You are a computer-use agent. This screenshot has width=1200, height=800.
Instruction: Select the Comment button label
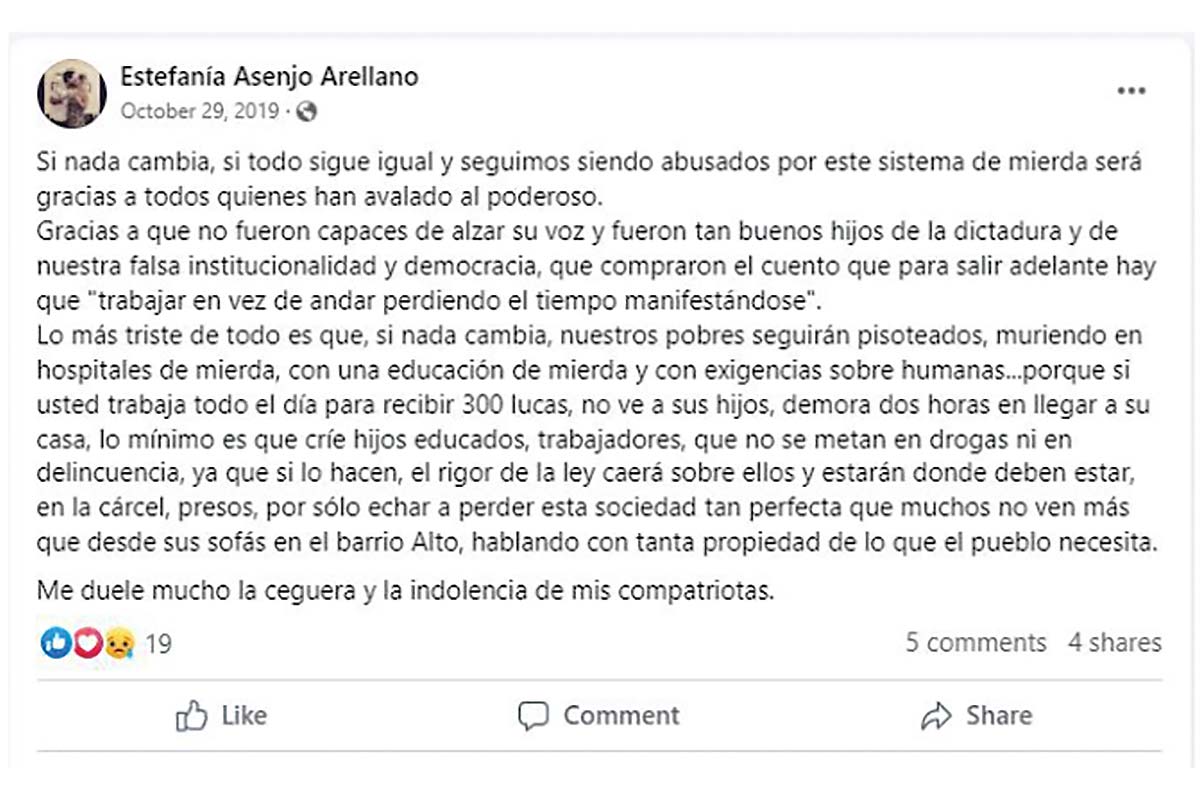[x=621, y=716]
